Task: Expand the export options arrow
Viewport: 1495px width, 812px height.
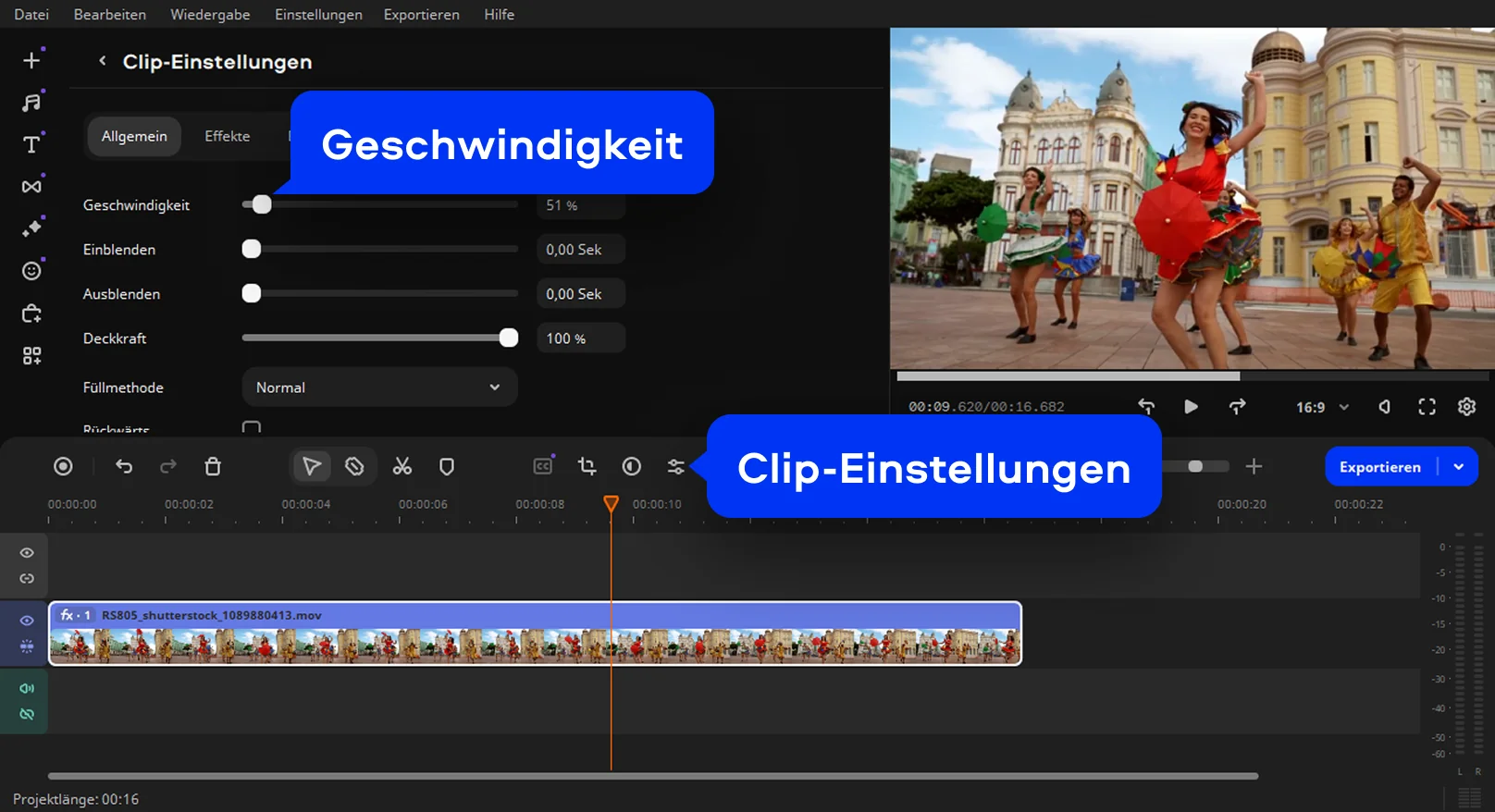Action: (1459, 467)
